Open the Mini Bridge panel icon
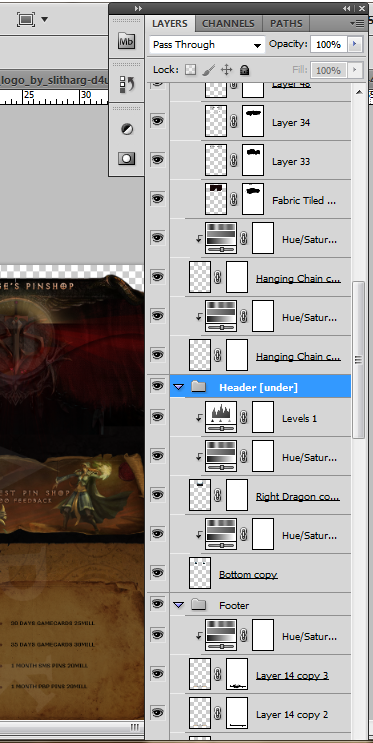 (126, 41)
